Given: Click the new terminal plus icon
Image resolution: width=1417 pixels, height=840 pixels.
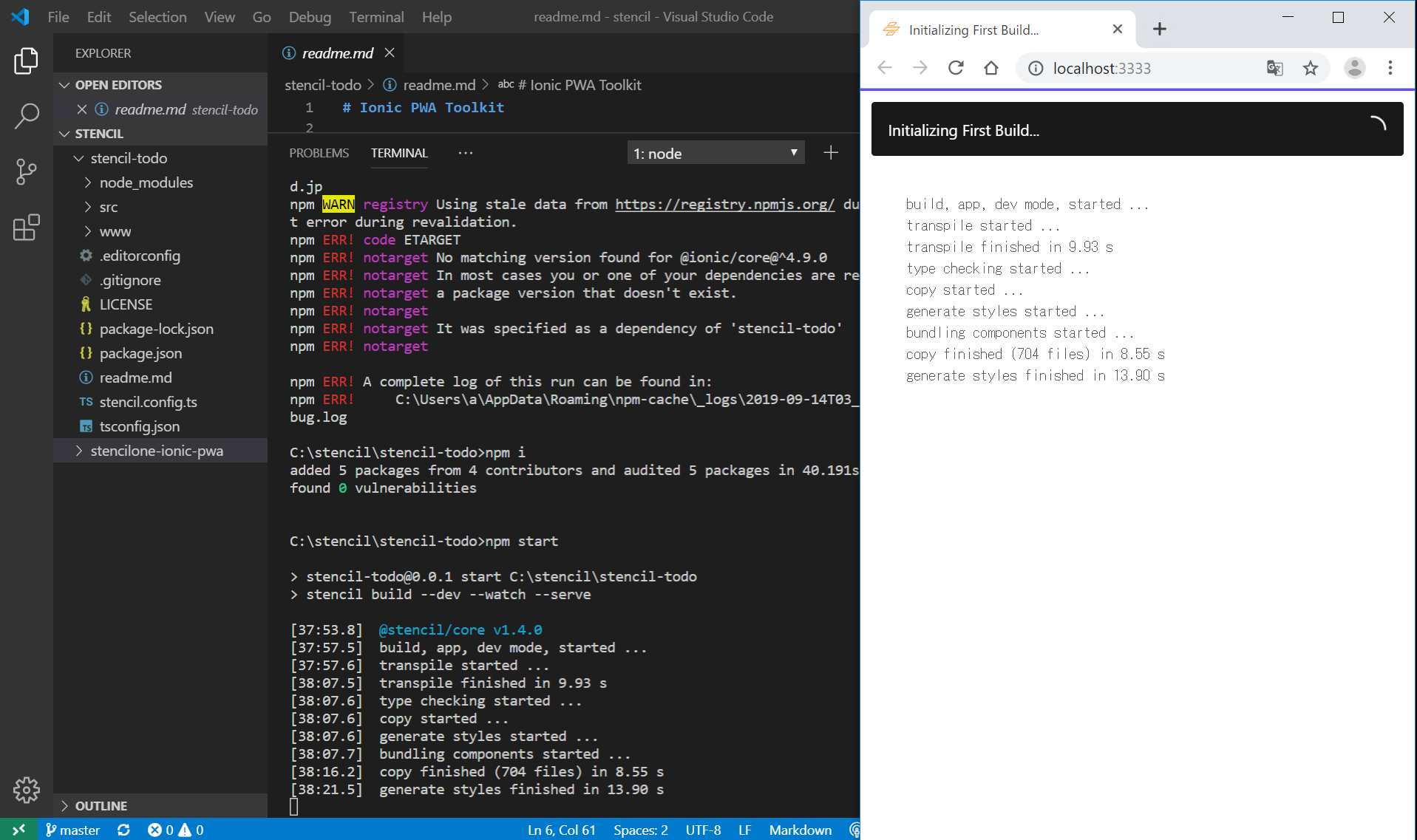Looking at the screenshot, I should pyautogui.click(x=831, y=153).
